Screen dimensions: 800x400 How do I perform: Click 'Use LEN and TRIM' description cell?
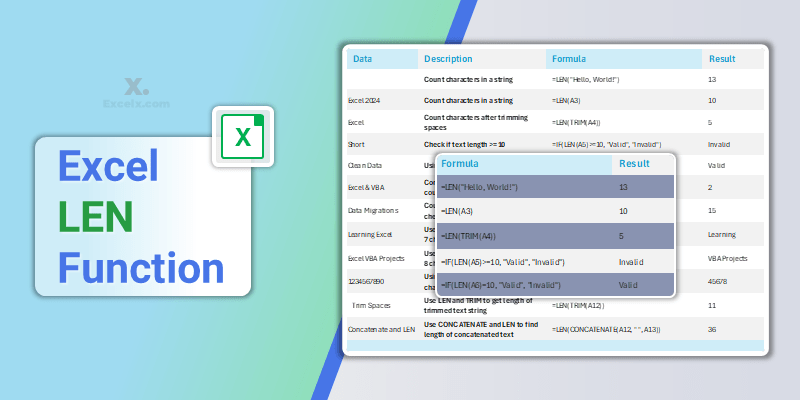point(478,305)
